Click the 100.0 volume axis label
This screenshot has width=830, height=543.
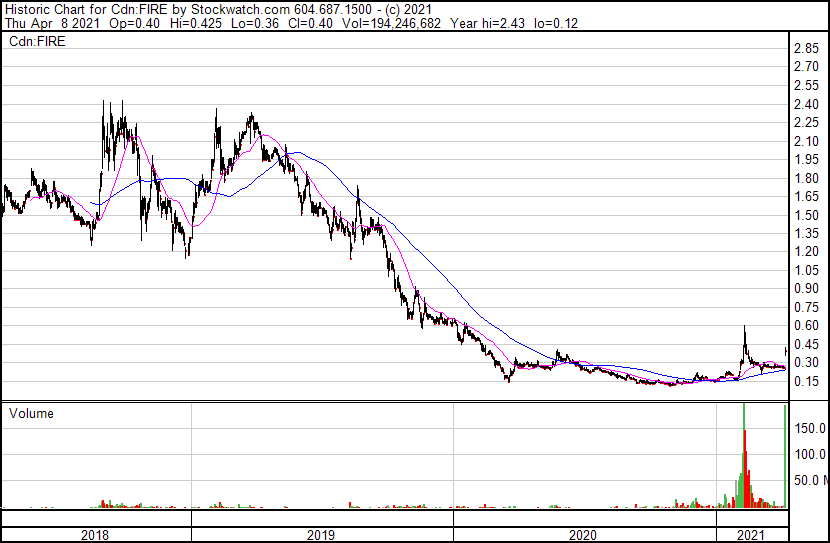coord(810,454)
